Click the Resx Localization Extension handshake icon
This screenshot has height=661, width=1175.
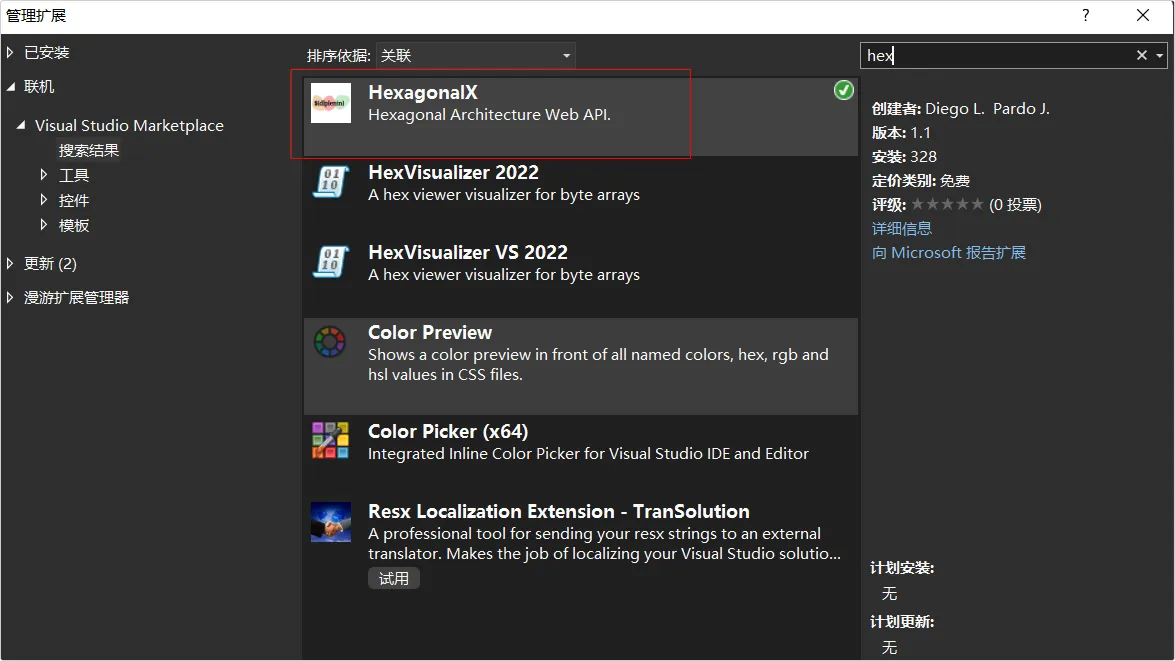point(330,522)
